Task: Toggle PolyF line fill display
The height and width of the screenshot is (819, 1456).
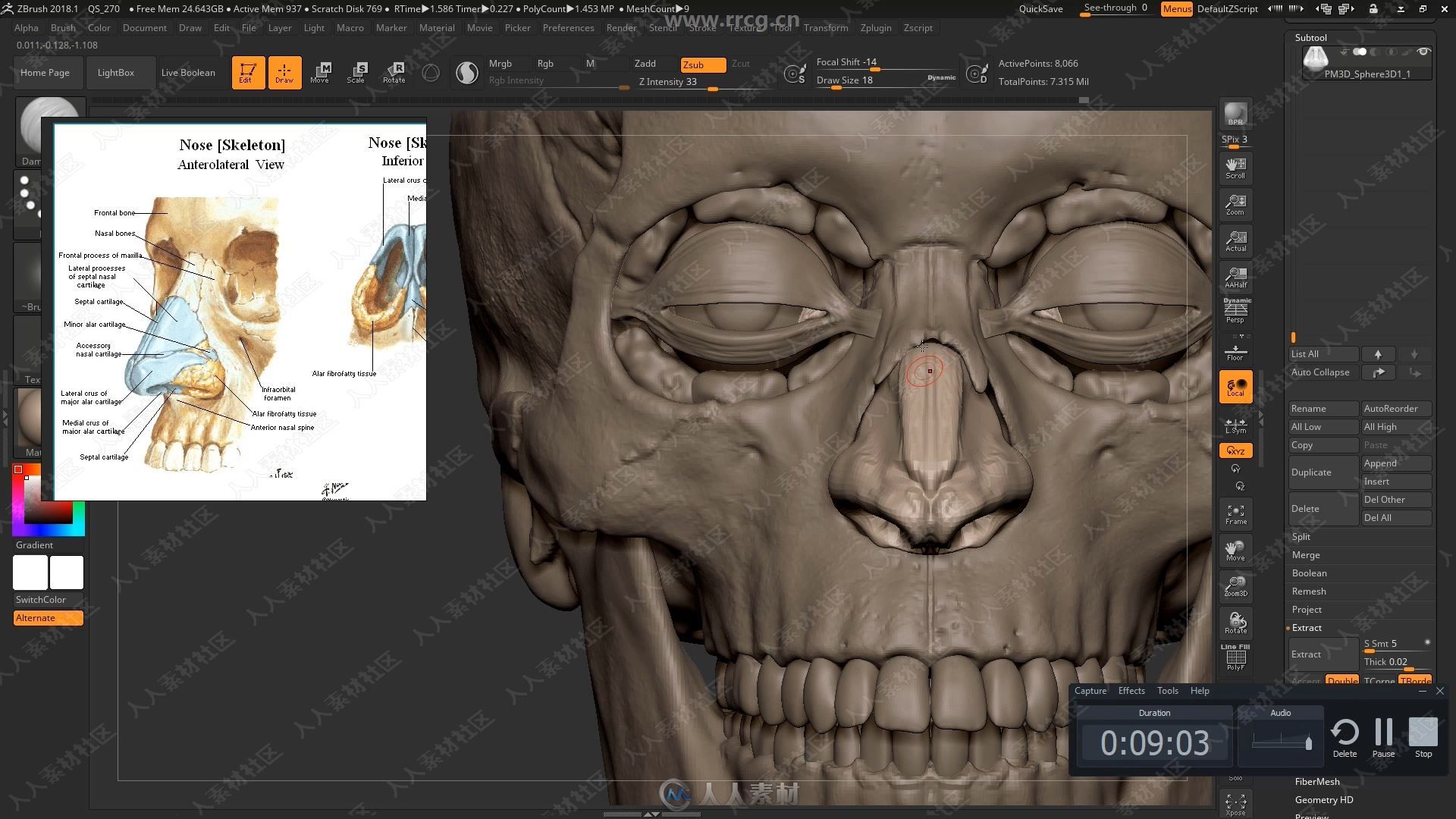Action: pos(1235,657)
